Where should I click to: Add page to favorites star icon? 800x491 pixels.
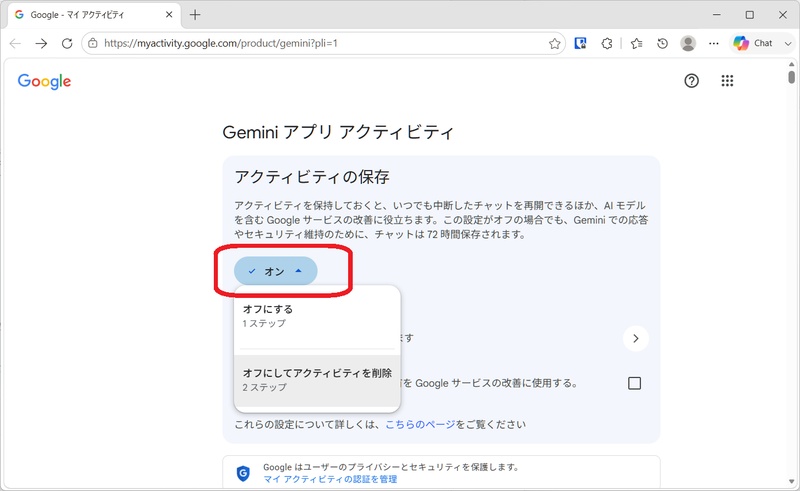[555, 43]
